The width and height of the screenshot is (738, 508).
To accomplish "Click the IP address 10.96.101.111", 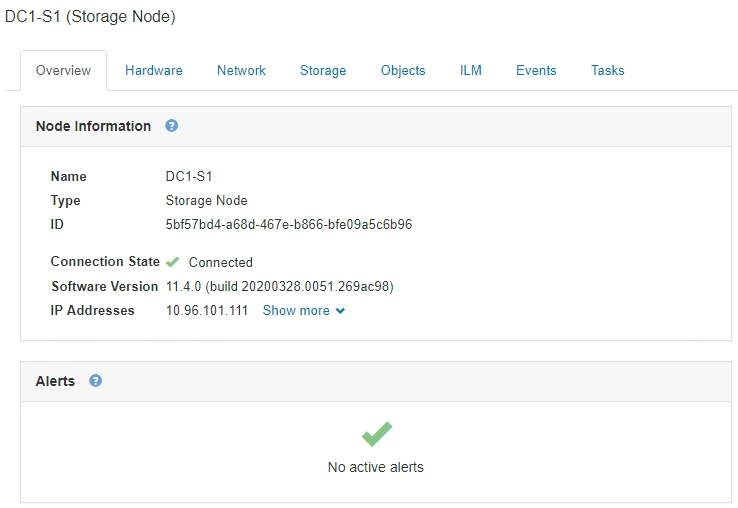I will pos(206,311).
